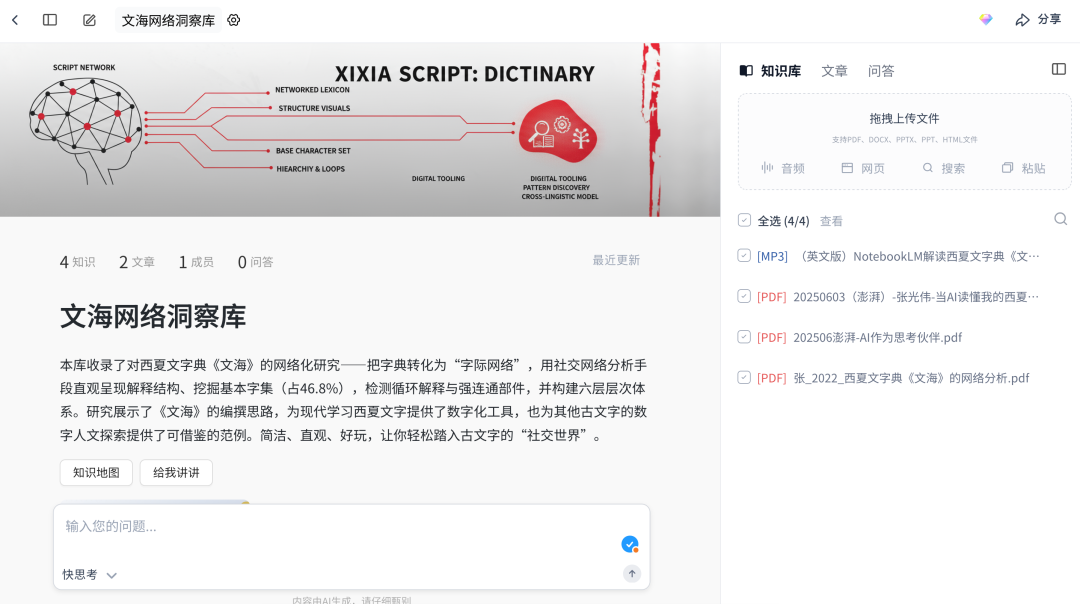
Task: Switch to the 文章 tab
Action: pyautogui.click(x=834, y=71)
